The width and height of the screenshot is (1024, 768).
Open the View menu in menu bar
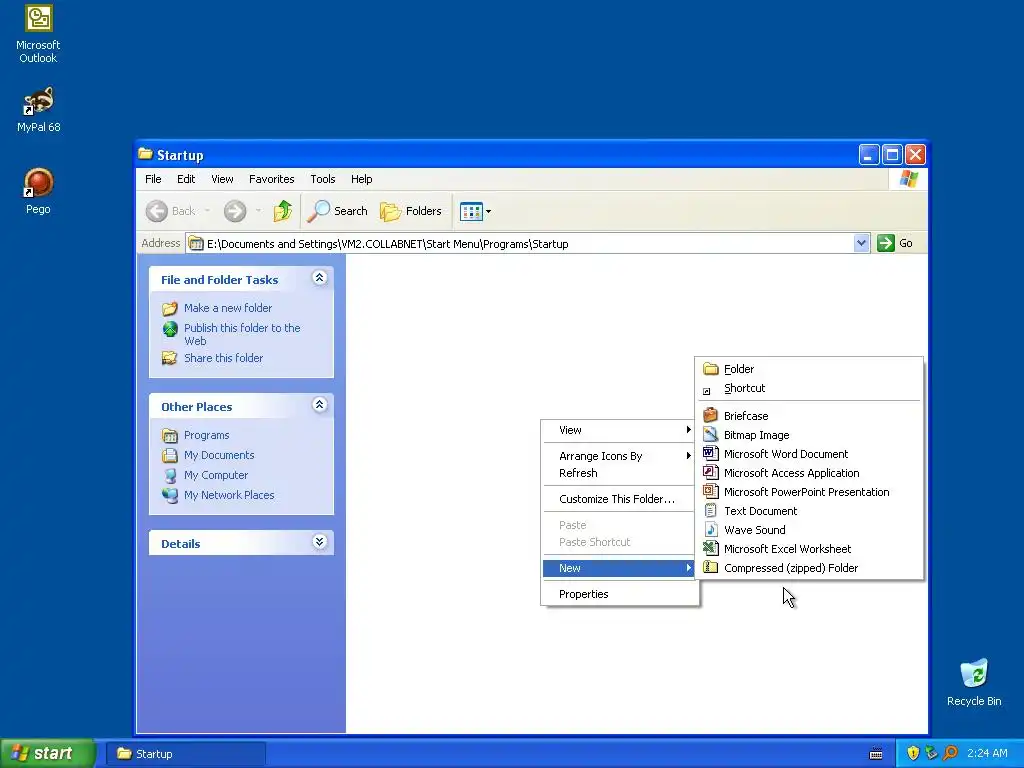pyautogui.click(x=222, y=179)
